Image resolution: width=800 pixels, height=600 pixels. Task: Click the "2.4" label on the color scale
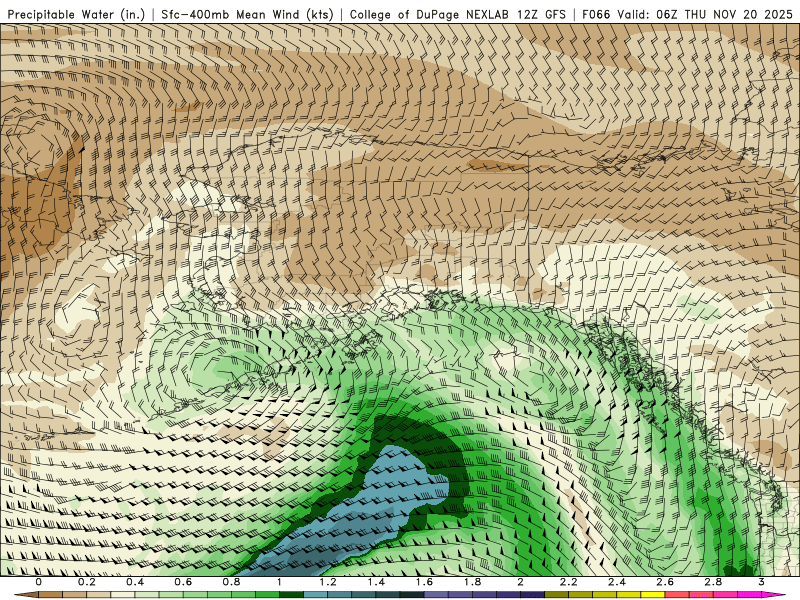coord(617,582)
